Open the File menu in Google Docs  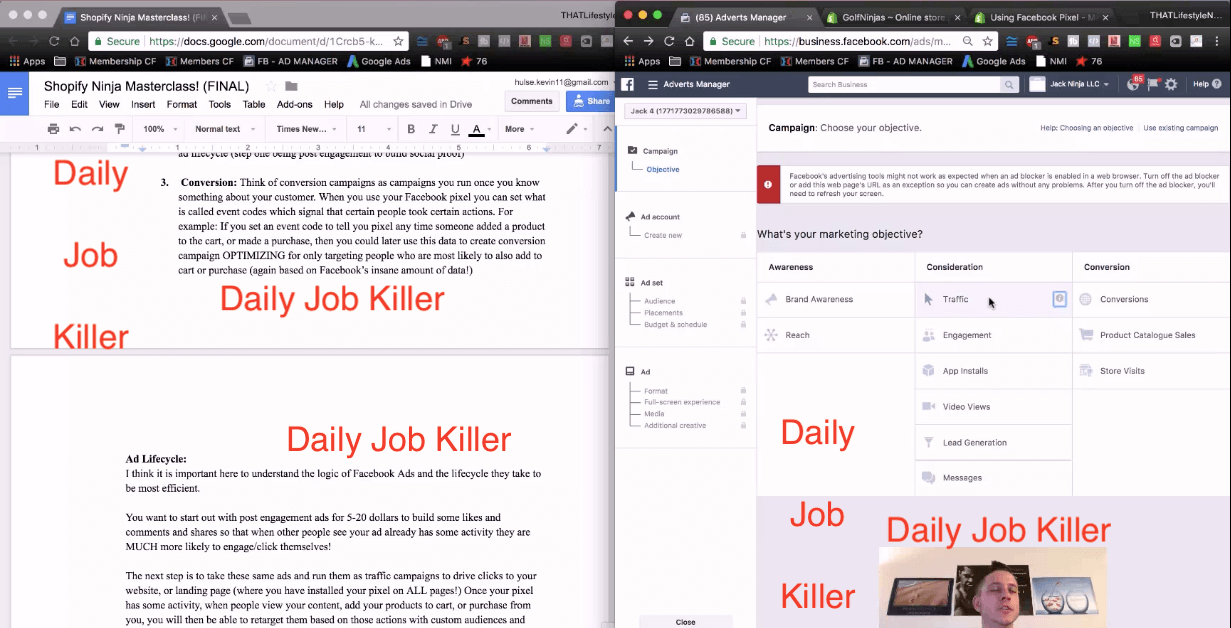pyautogui.click(x=51, y=104)
